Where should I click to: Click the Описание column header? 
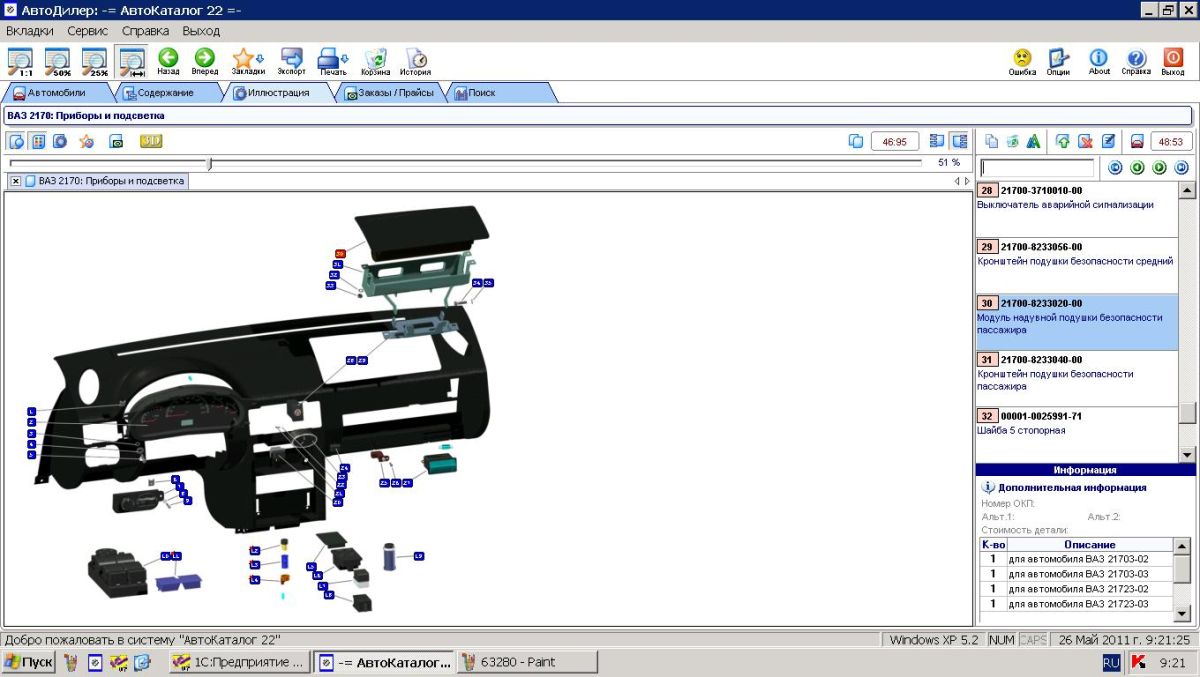pos(1089,544)
